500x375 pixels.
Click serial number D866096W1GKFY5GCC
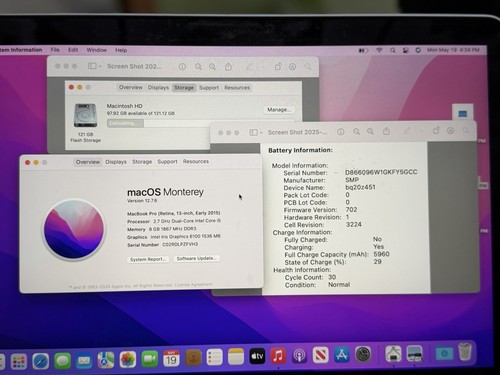(381, 172)
